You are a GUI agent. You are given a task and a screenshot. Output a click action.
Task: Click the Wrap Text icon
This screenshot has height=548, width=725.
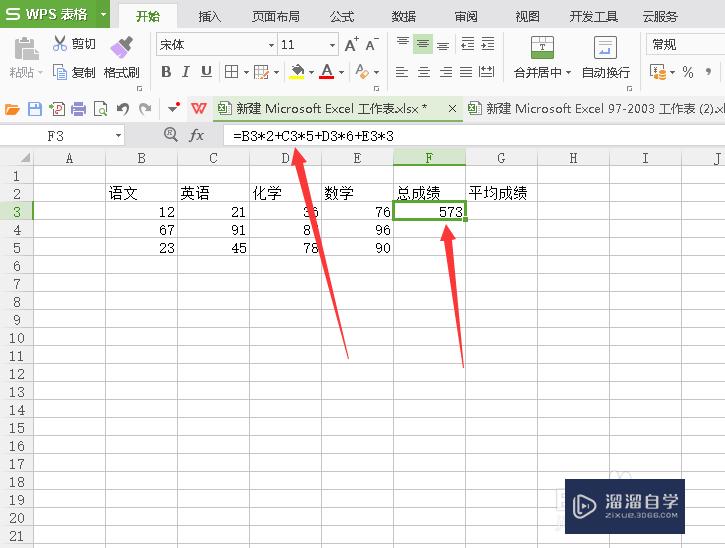coord(605,47)
